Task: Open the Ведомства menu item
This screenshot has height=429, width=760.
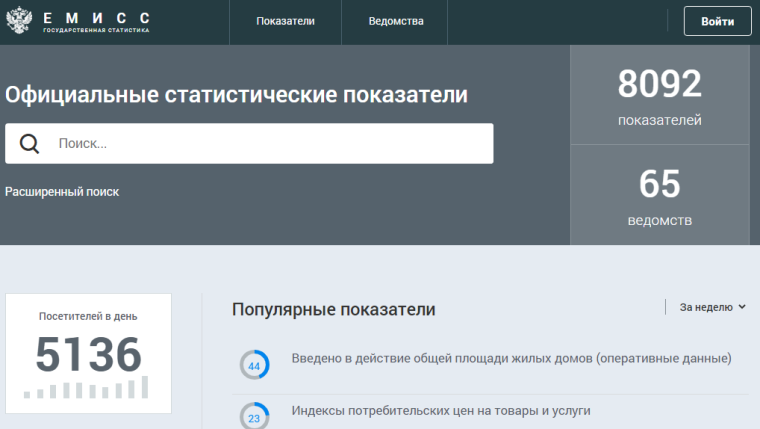Action: tap(396, 21)
